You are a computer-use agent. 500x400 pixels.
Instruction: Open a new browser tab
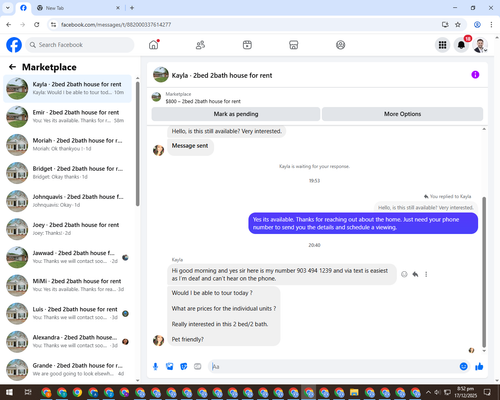tap(132, 8)
